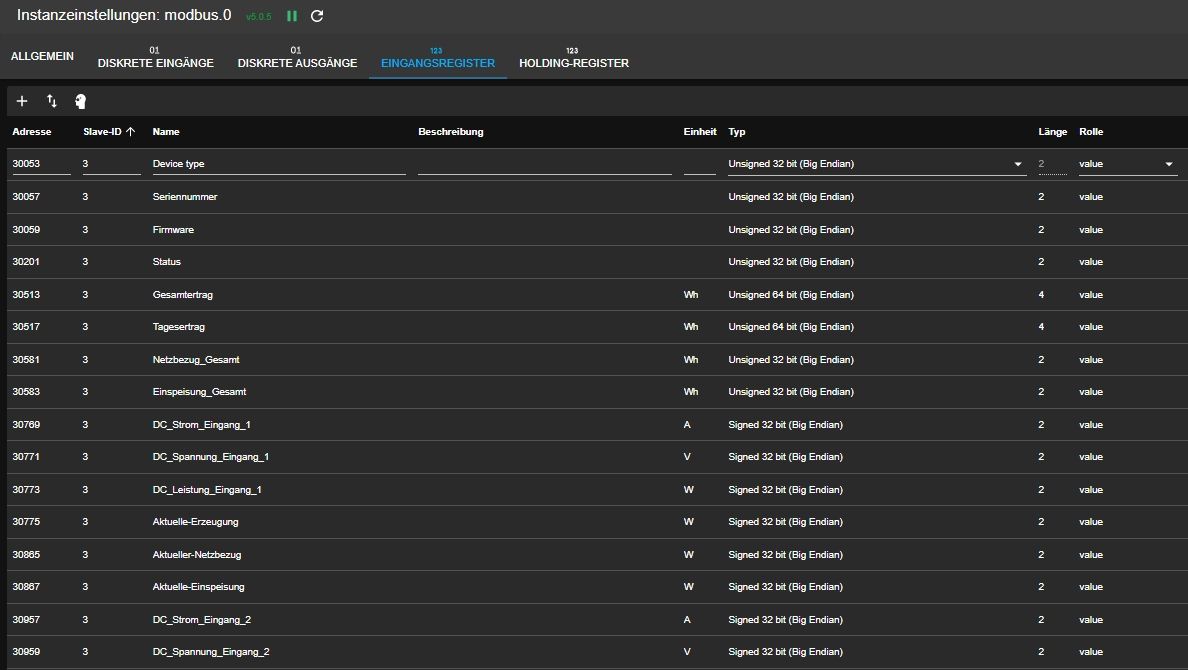This screenshot has height=670, width=1188.
Task: Sort table by Adresse column header
Action: [32, 132]
